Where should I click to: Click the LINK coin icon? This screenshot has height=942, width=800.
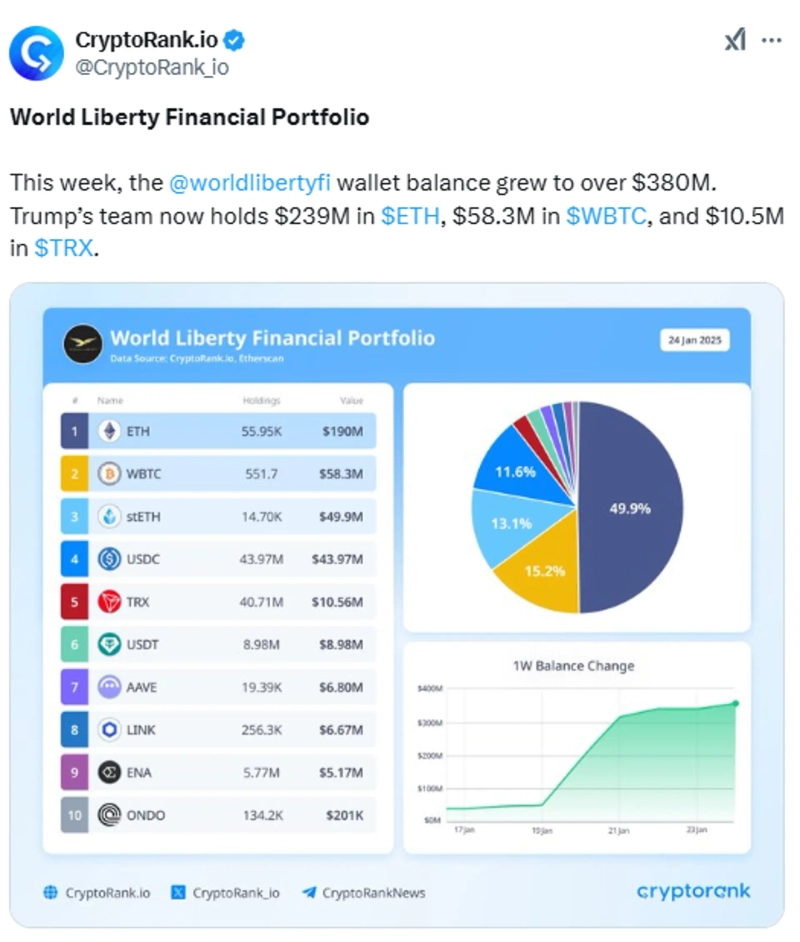(109, 731)
